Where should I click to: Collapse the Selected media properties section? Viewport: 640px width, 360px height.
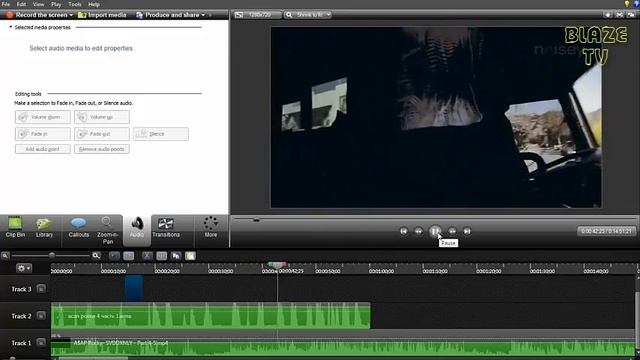[11, 27]
